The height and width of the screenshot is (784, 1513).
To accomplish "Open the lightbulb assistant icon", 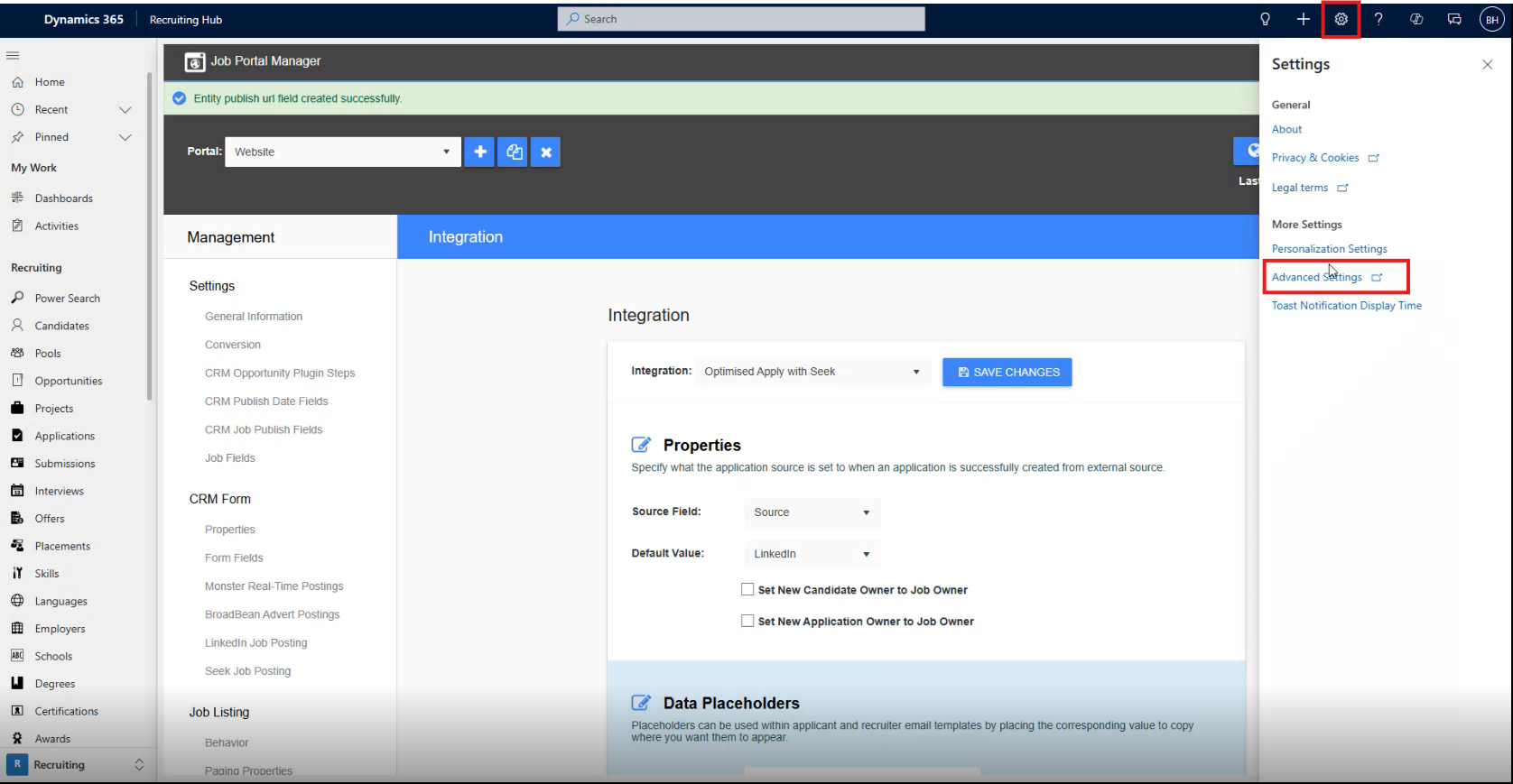I will click(1265, 19).
